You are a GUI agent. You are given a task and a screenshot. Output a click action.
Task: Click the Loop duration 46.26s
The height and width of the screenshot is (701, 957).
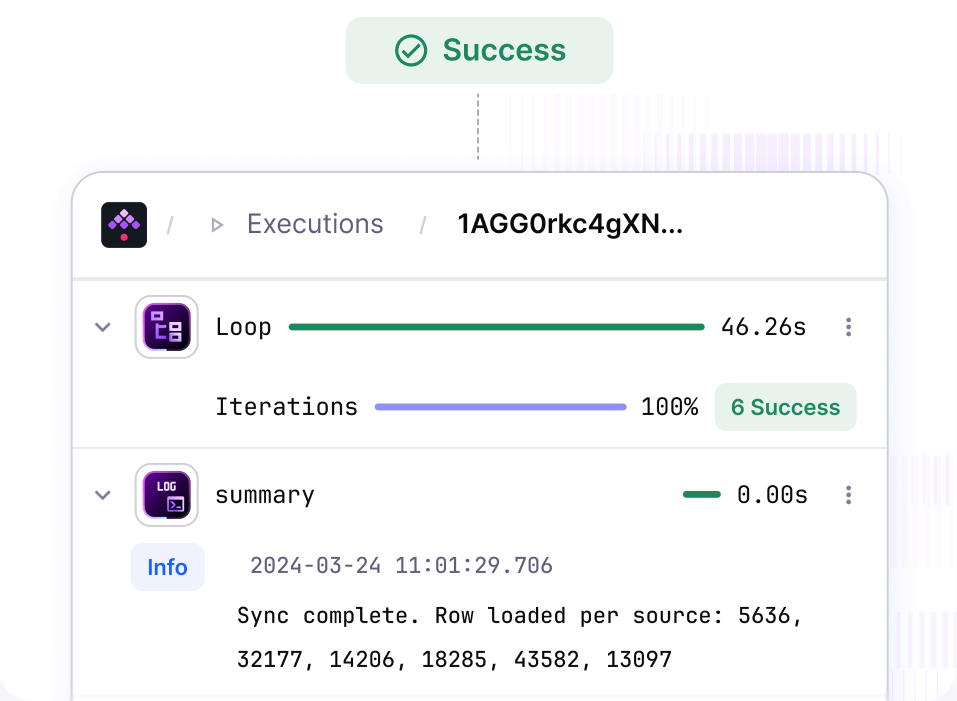(x=764, y=327)
